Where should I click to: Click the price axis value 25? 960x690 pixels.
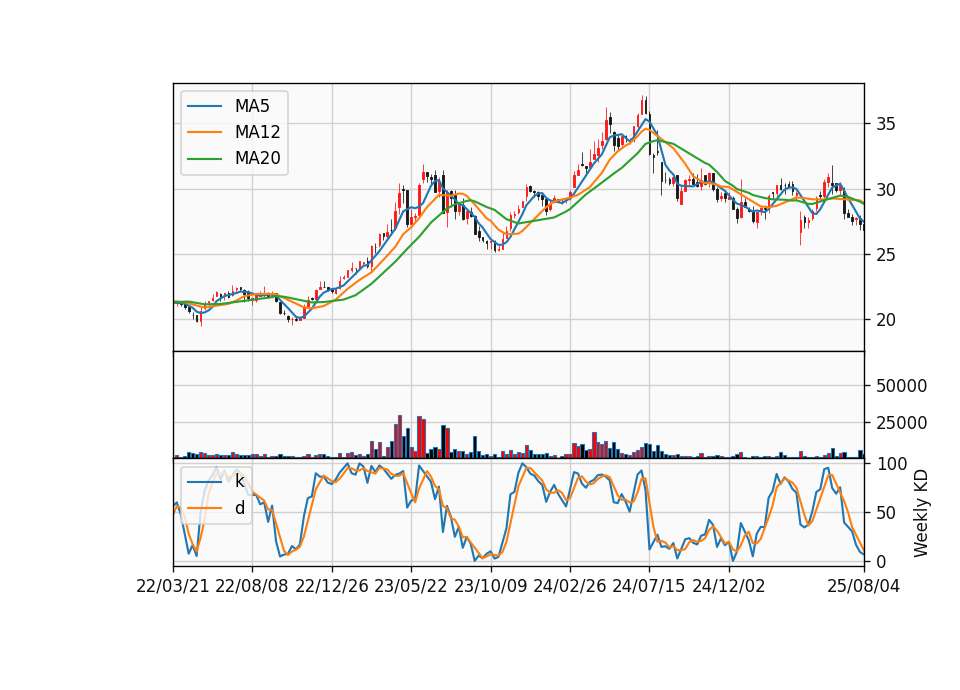click(886, 255)
